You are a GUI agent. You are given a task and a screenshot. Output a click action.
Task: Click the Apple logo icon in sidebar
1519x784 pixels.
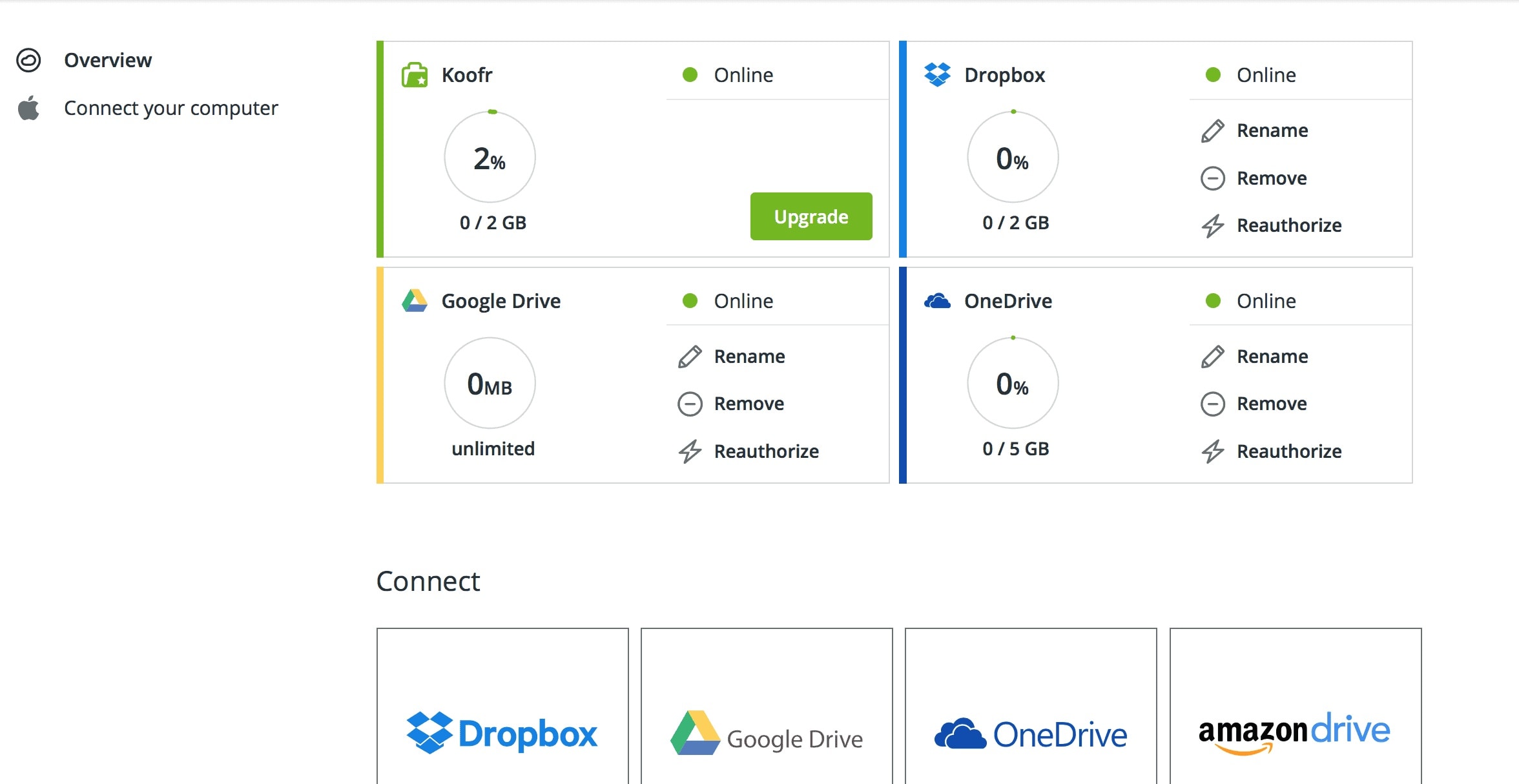tap(28, 108)
